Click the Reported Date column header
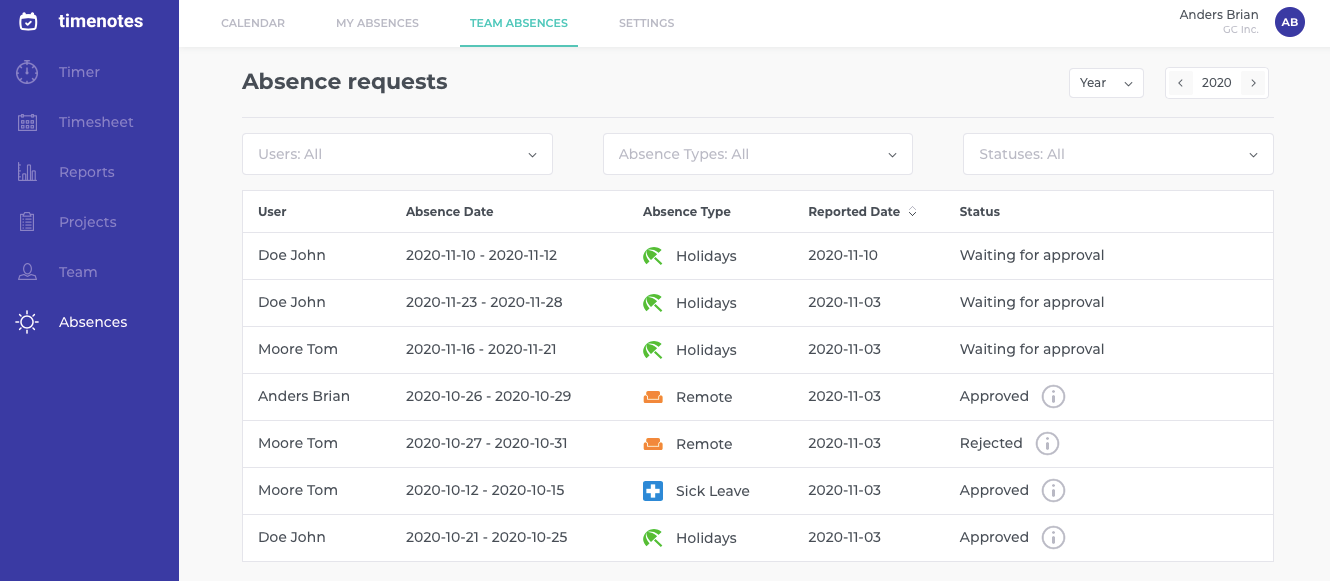 (854, 212)
